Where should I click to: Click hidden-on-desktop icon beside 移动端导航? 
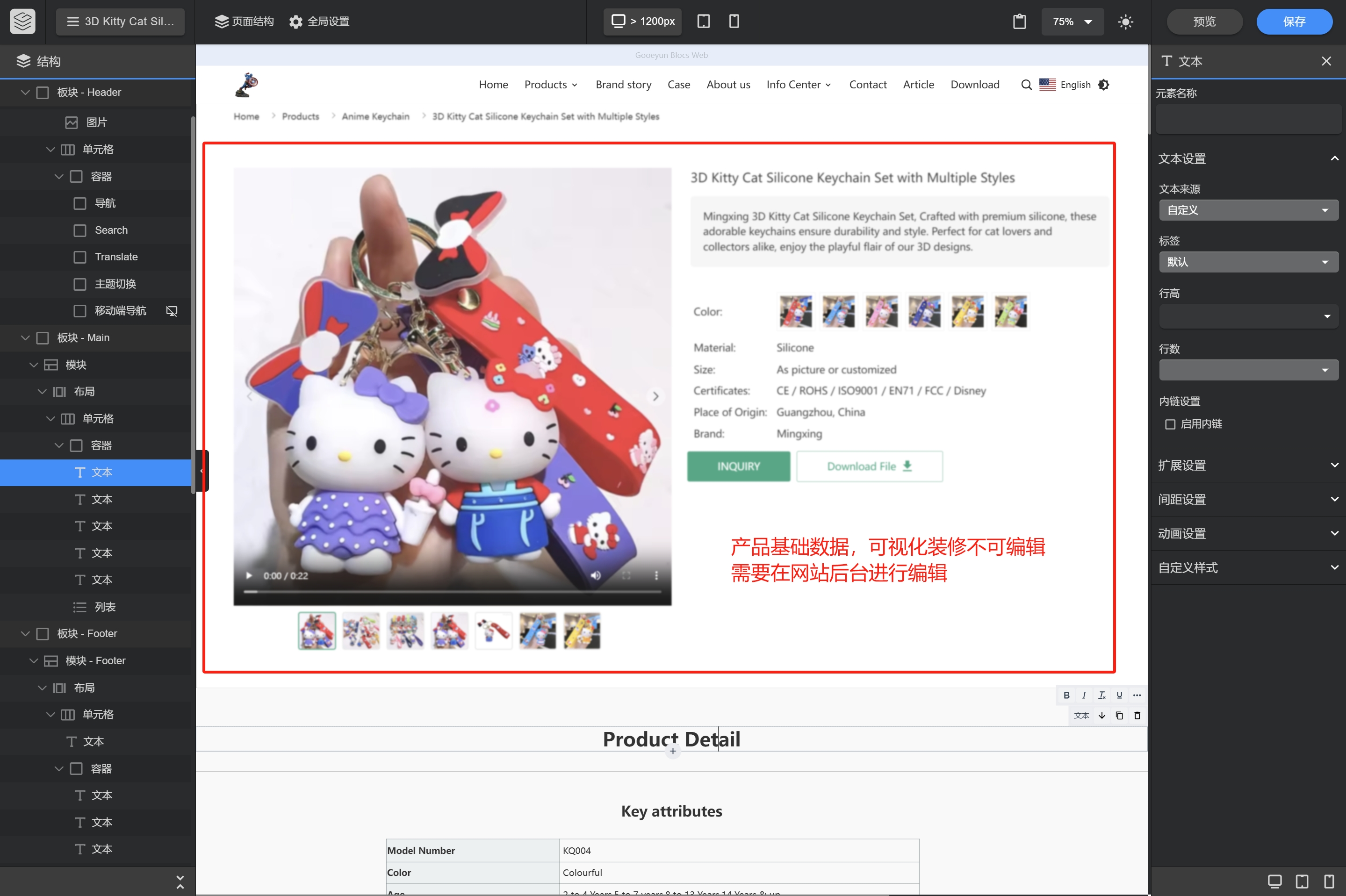(172, 311)
